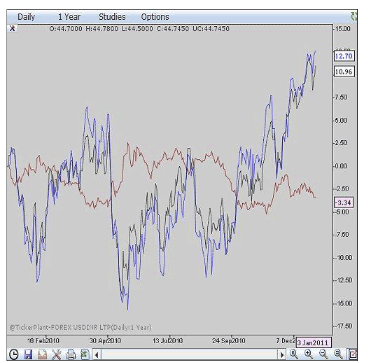Click the 13 Jul 2010 axis date
Viewport: 381px width, 363px height.
click(x=168, y=341)
